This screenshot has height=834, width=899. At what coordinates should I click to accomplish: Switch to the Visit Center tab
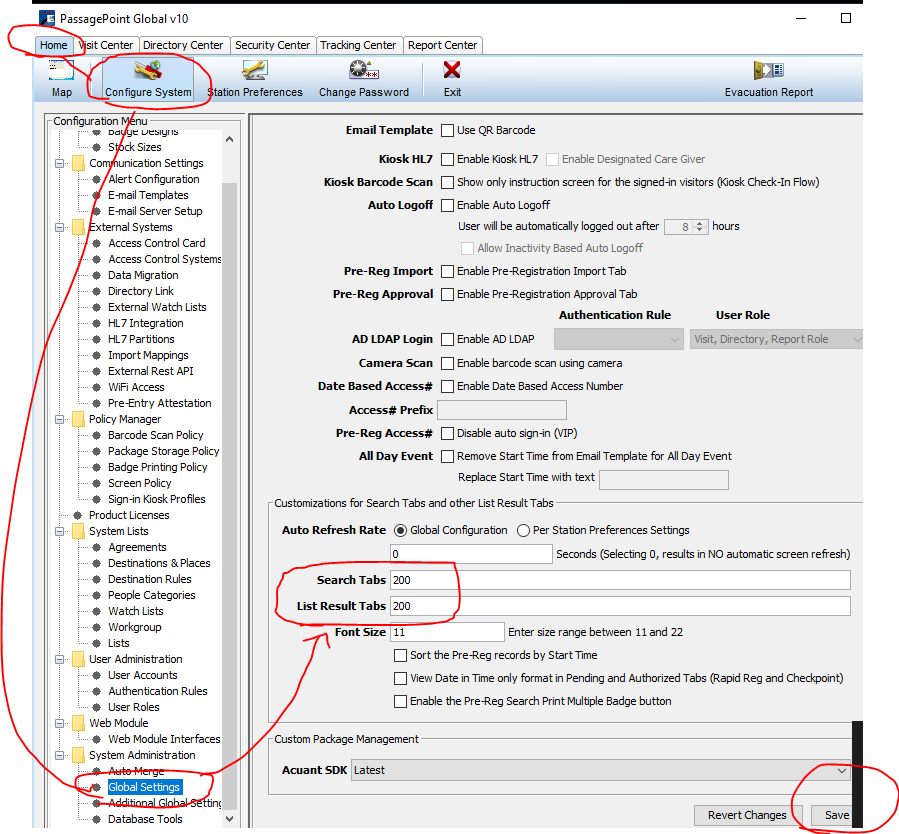(105, 45)
